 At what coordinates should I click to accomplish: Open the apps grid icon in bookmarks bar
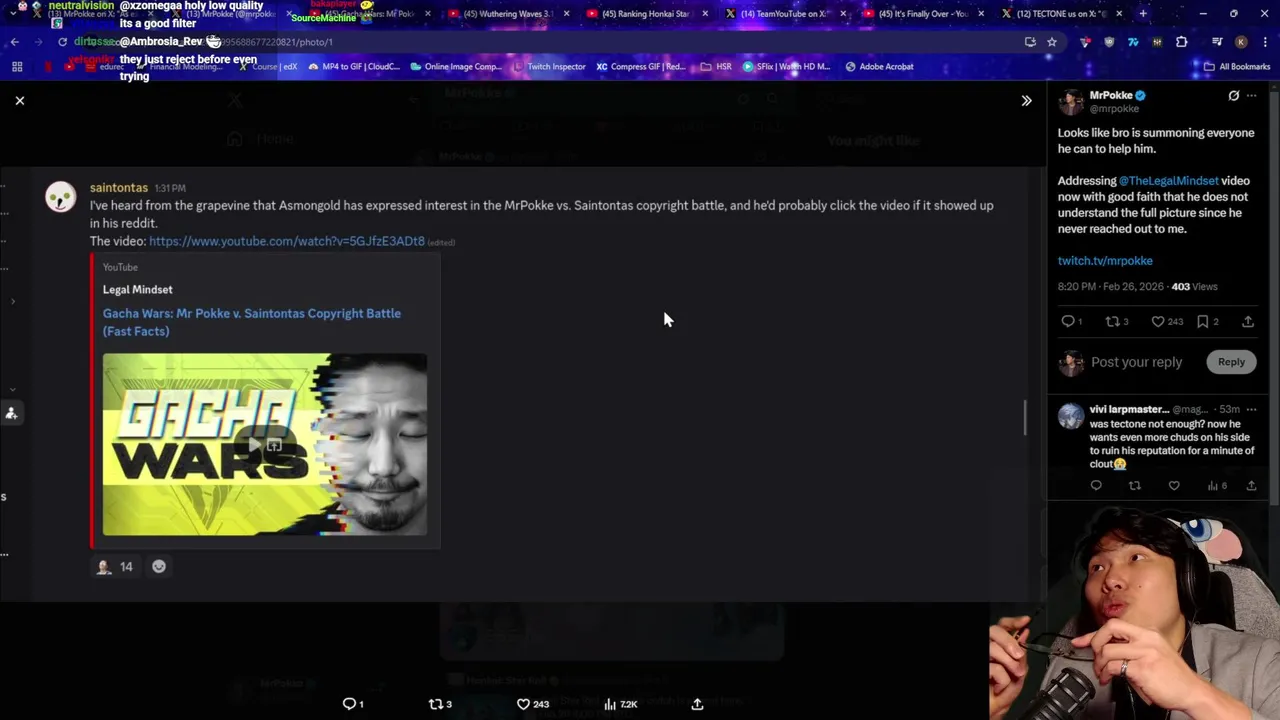(17, 67)
